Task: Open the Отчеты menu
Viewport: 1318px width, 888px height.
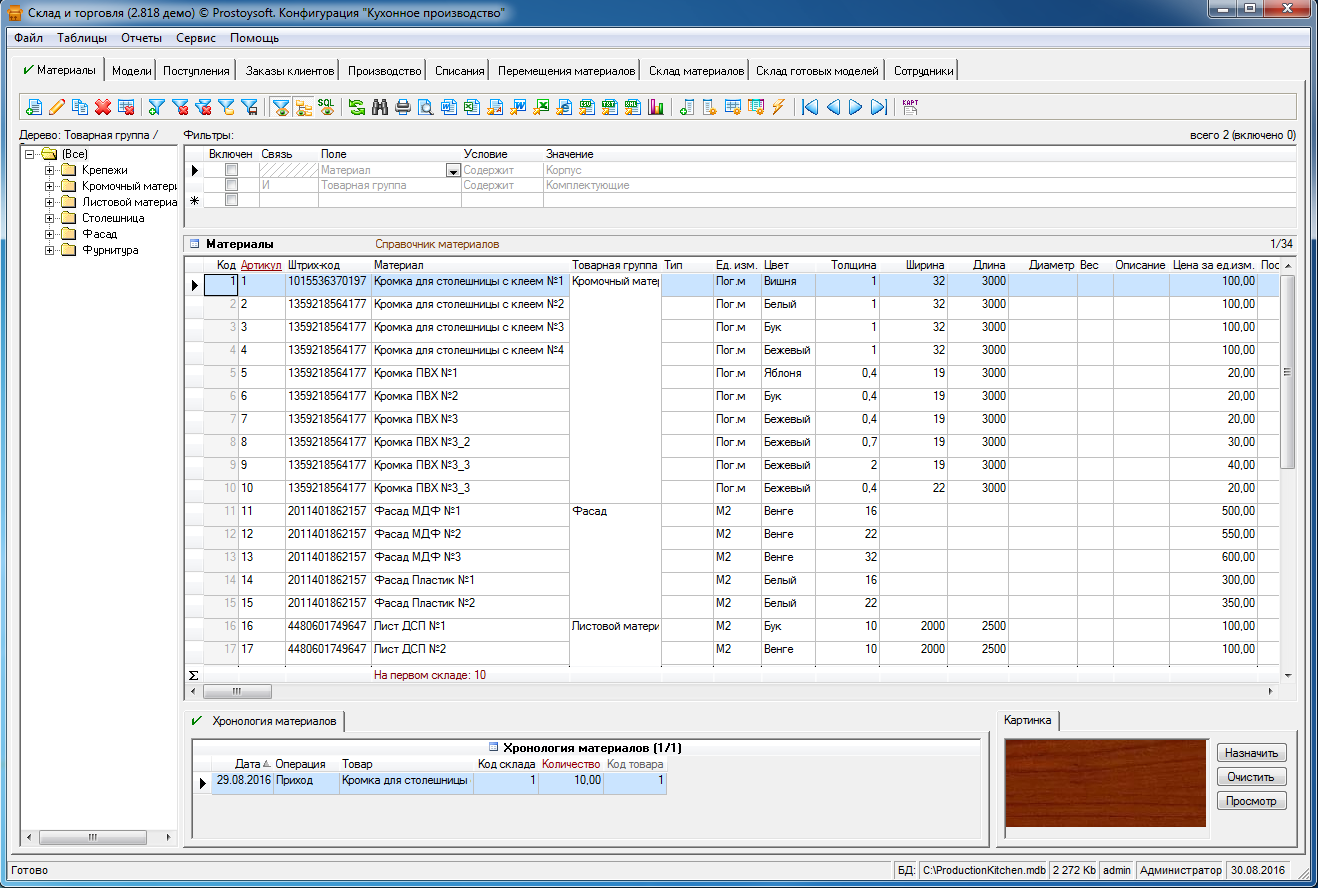Action: pyautogui.click(x=141, y=38)
